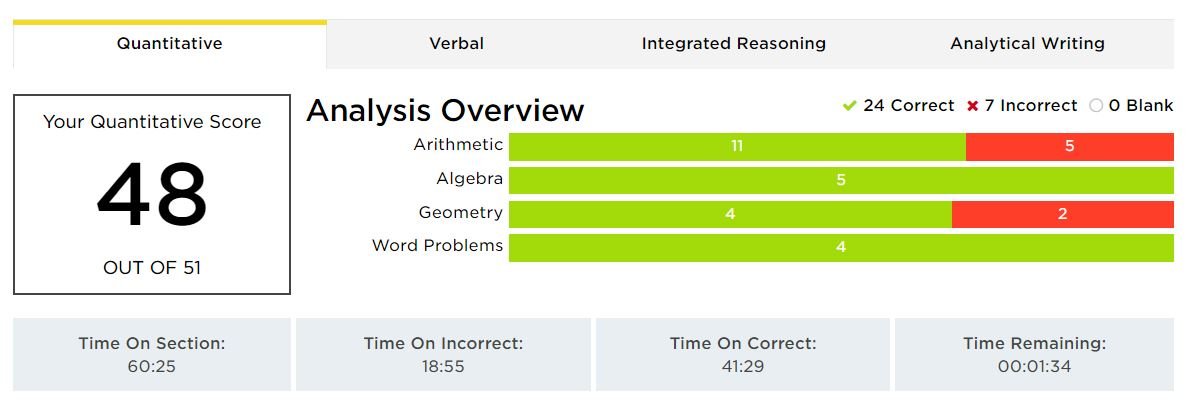Click Geometry red incorrect bar
Viewport: 1201px width, 405px height.
[1062, 213]
